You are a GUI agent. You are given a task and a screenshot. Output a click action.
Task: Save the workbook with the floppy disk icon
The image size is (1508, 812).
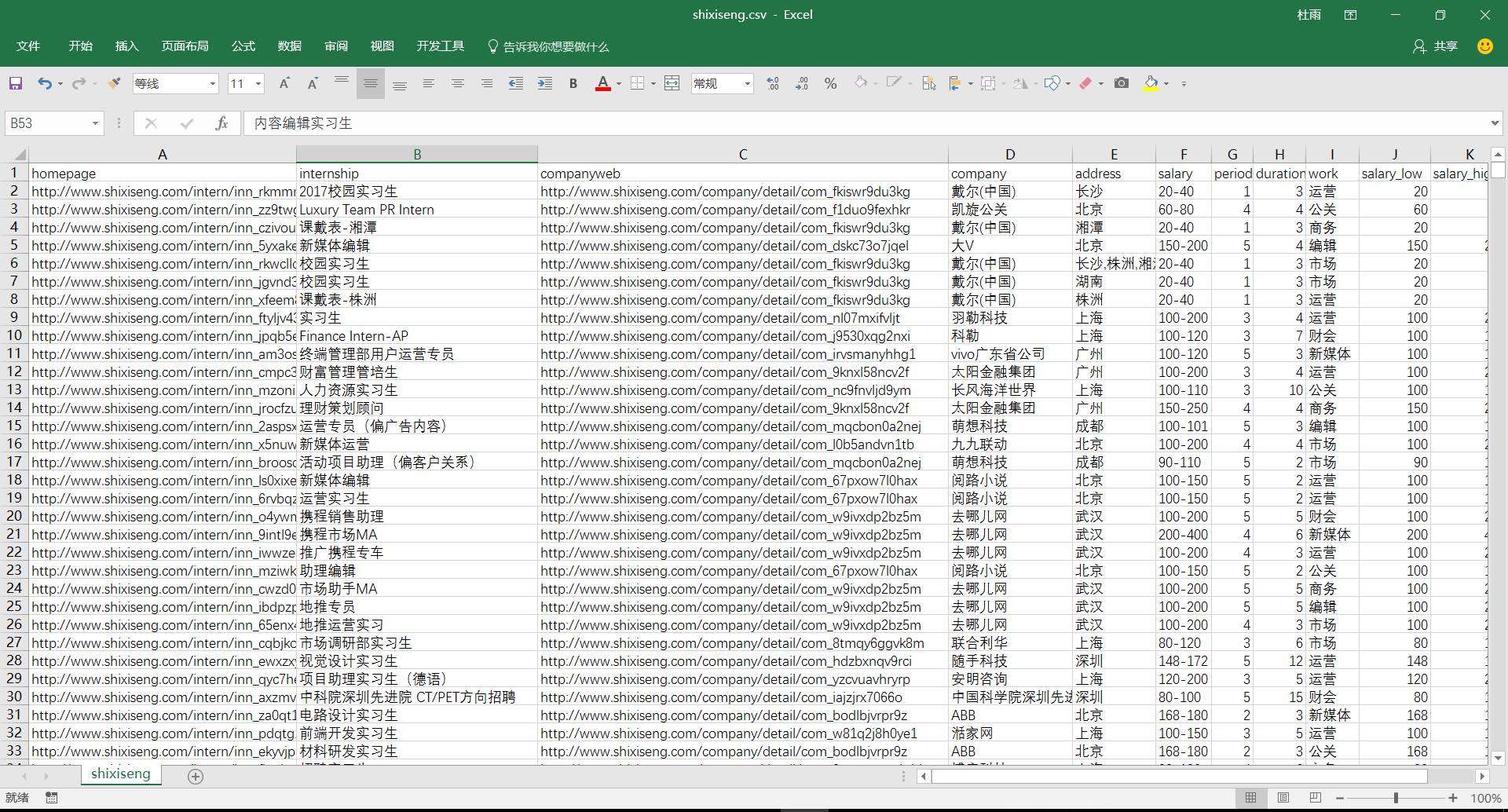click(15, 83)
